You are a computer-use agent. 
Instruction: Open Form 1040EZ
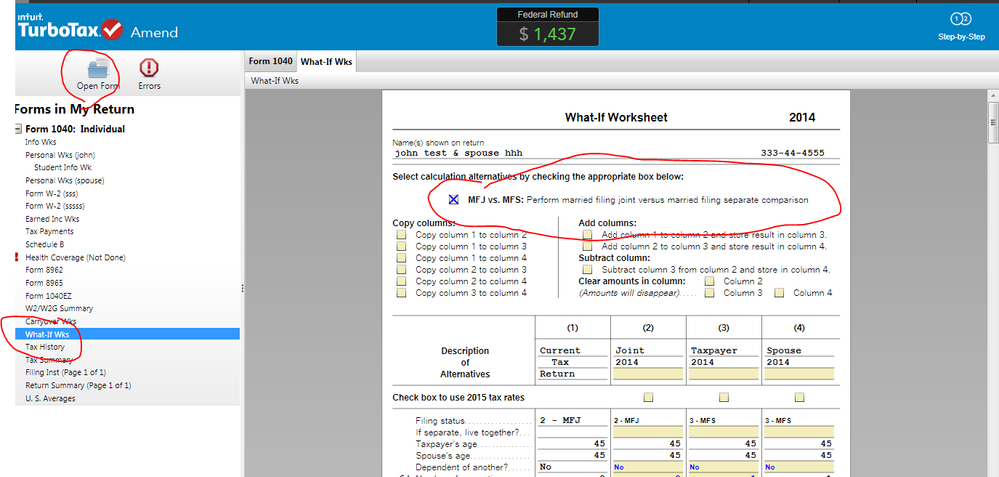point(48,295)
